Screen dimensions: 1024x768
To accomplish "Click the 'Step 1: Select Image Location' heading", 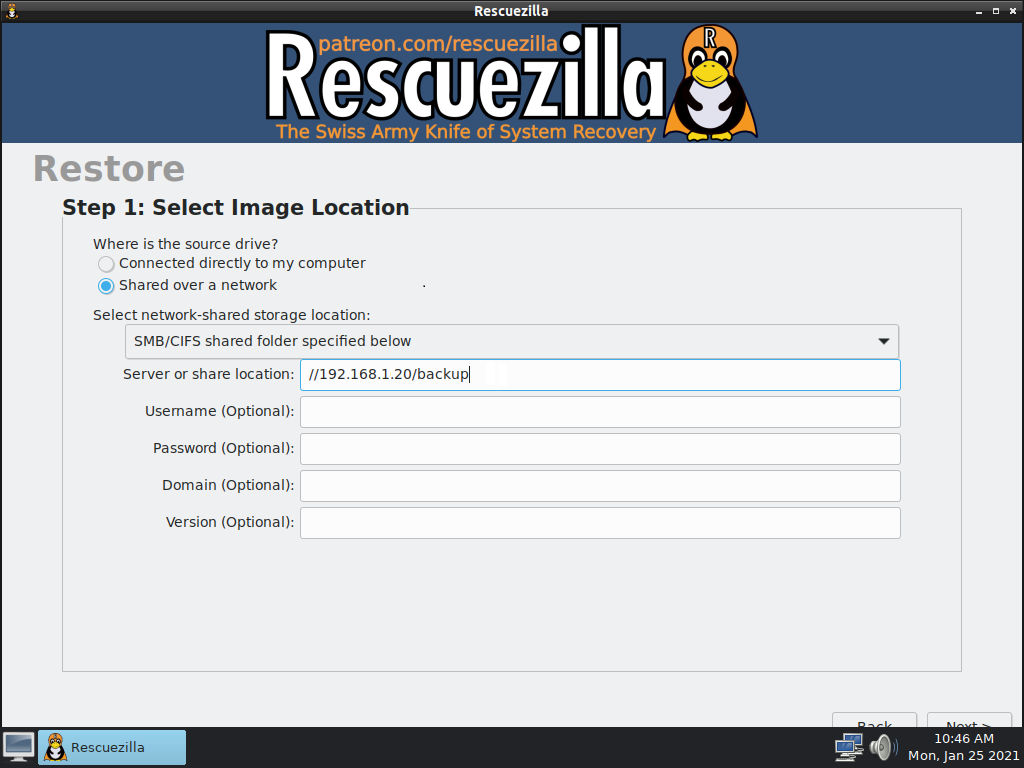I will pos(236,208).
